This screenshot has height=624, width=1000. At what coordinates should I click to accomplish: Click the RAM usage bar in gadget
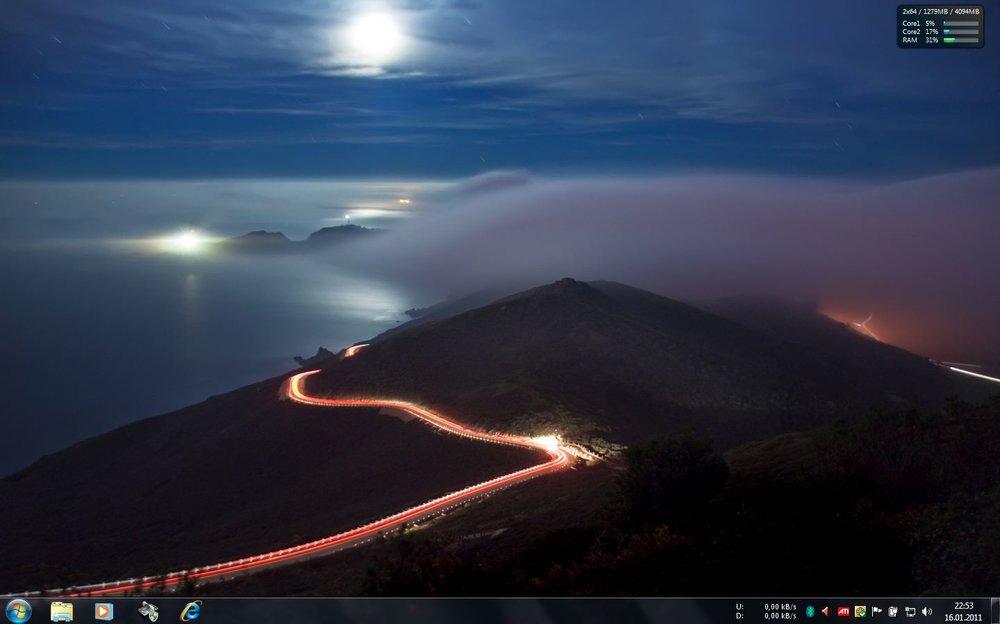click(961, 40)
